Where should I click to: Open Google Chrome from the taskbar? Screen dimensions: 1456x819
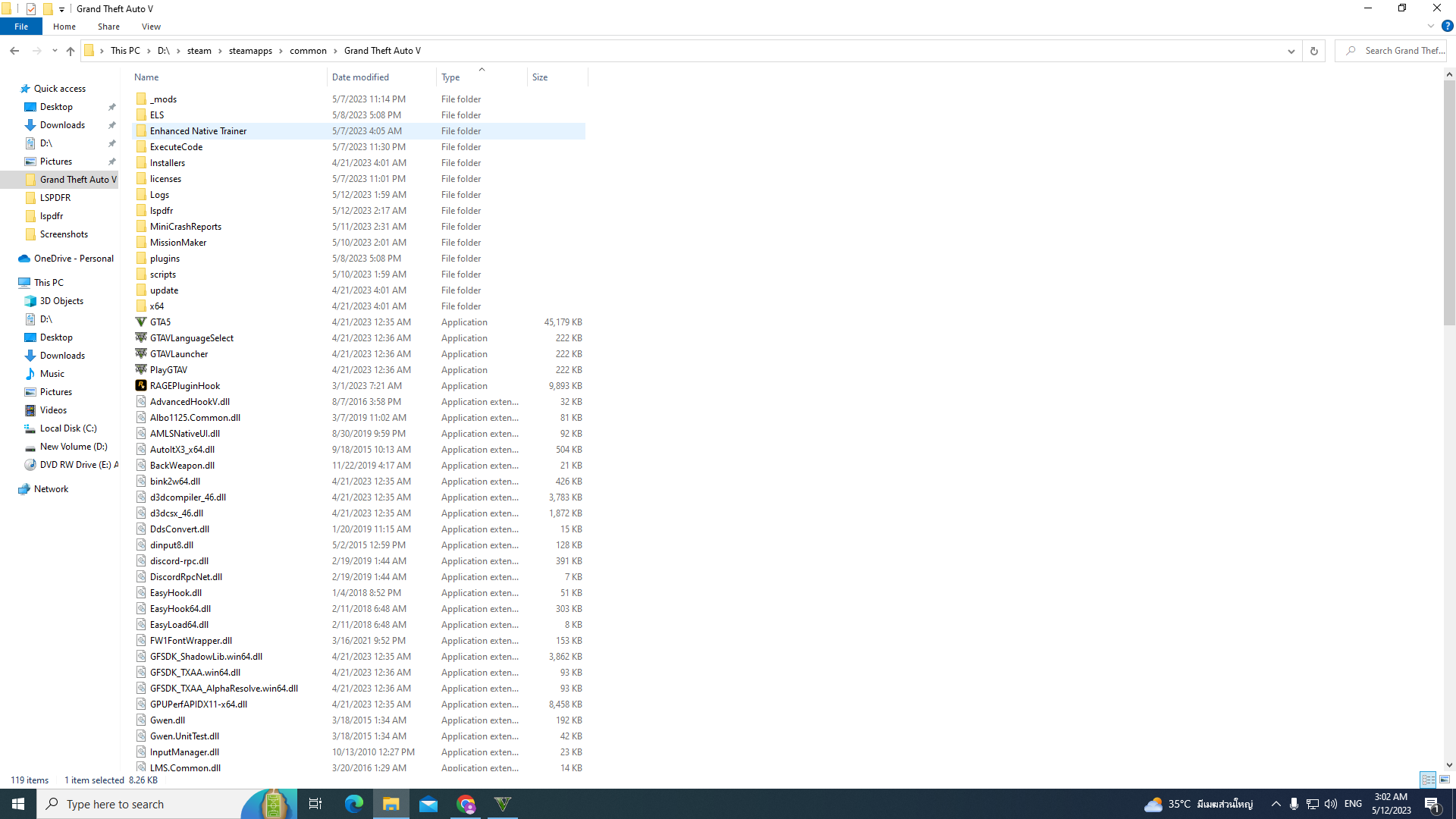tap(466, 804)
